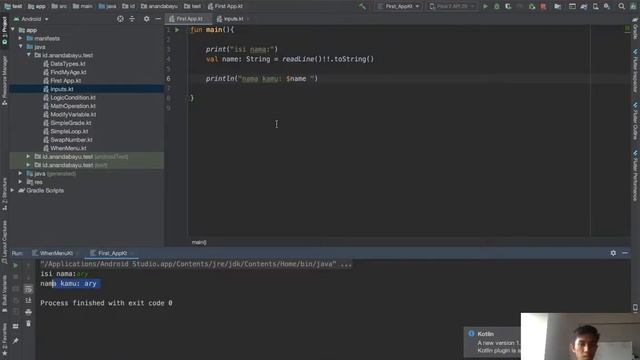Click the Debug bug icon in top toolbar
Image resolution: width=640 pixels, height=360 pixels.
tap(497, 7)
